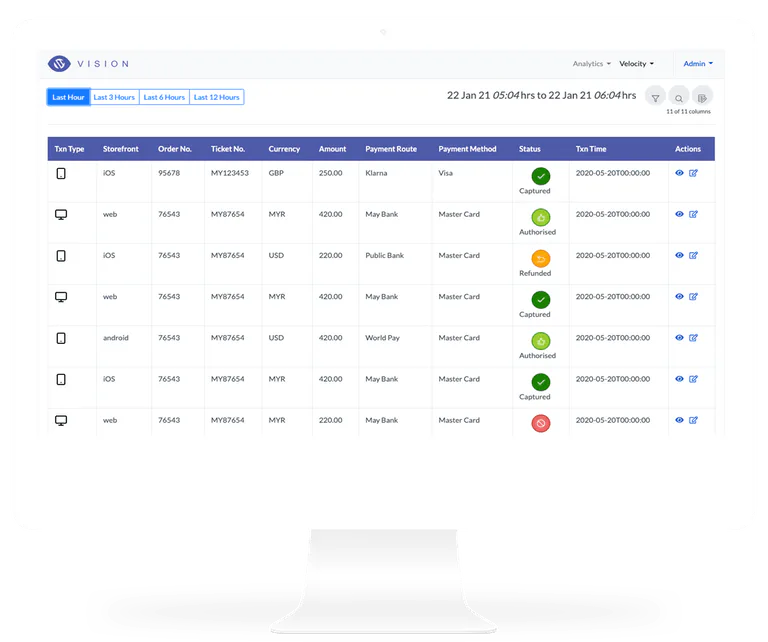Edit the World Pay android transaction
Image resolution: width=768 pixels, height=642 pixels.
(x=693, y=337)
